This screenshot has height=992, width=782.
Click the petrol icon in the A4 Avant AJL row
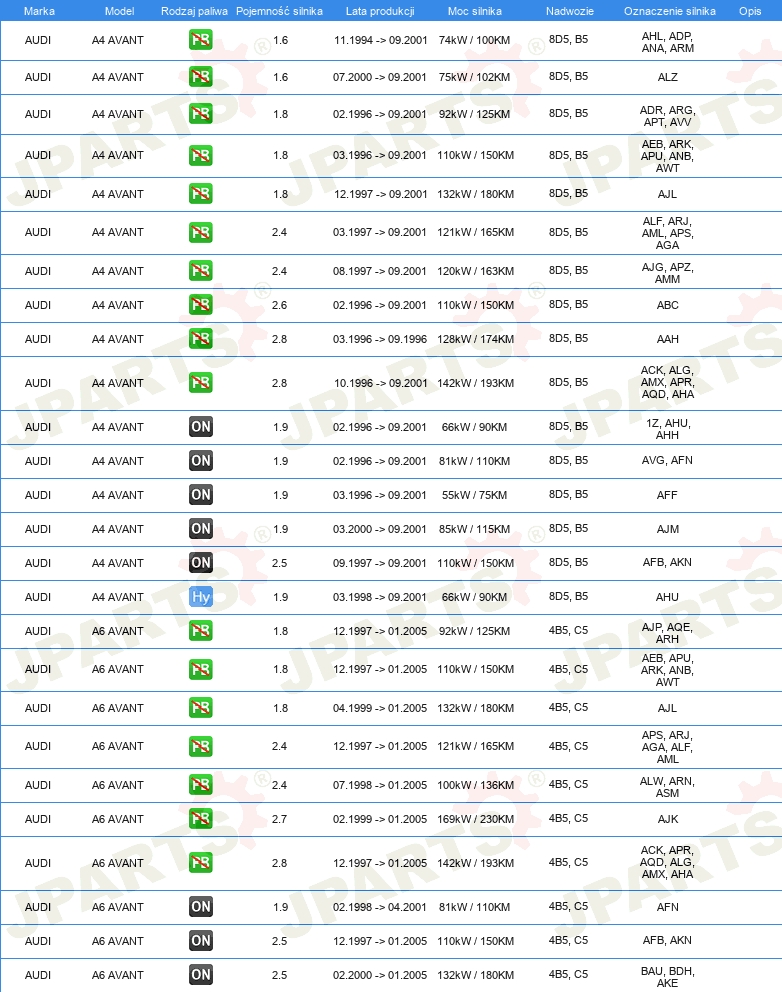(201, 194)
